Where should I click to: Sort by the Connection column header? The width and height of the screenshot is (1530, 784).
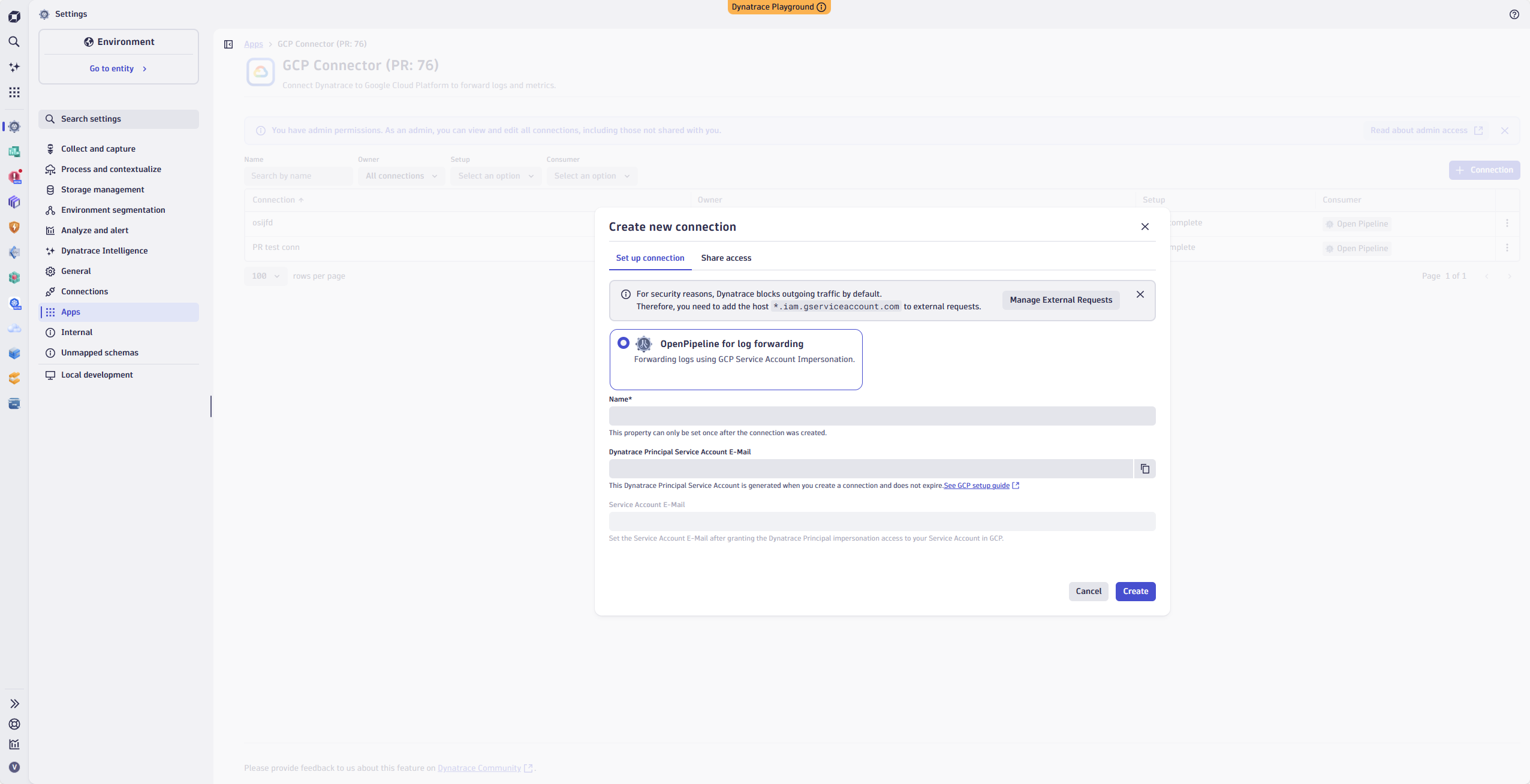point(278,200)
